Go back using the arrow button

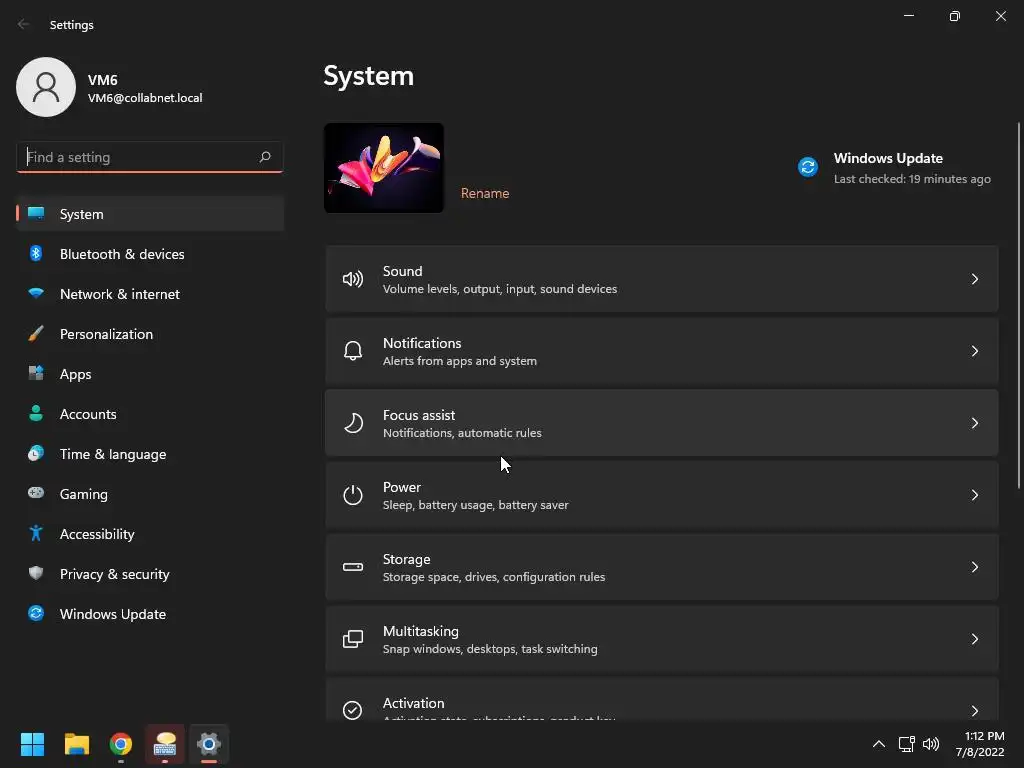(24, 24)
